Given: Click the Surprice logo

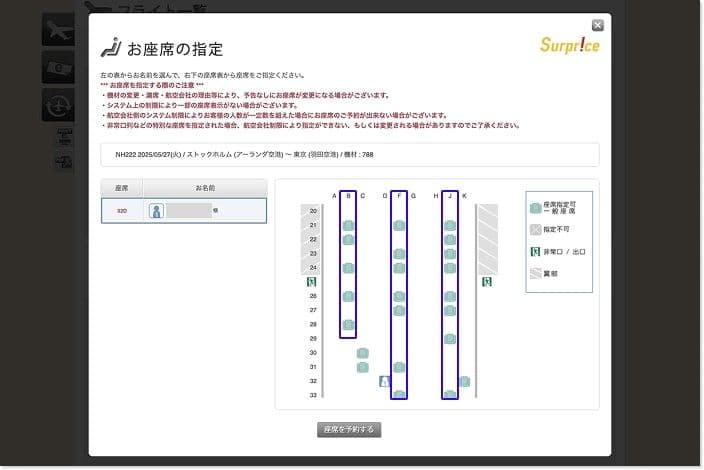Looking at the screenshot, I should click(569, 45).
